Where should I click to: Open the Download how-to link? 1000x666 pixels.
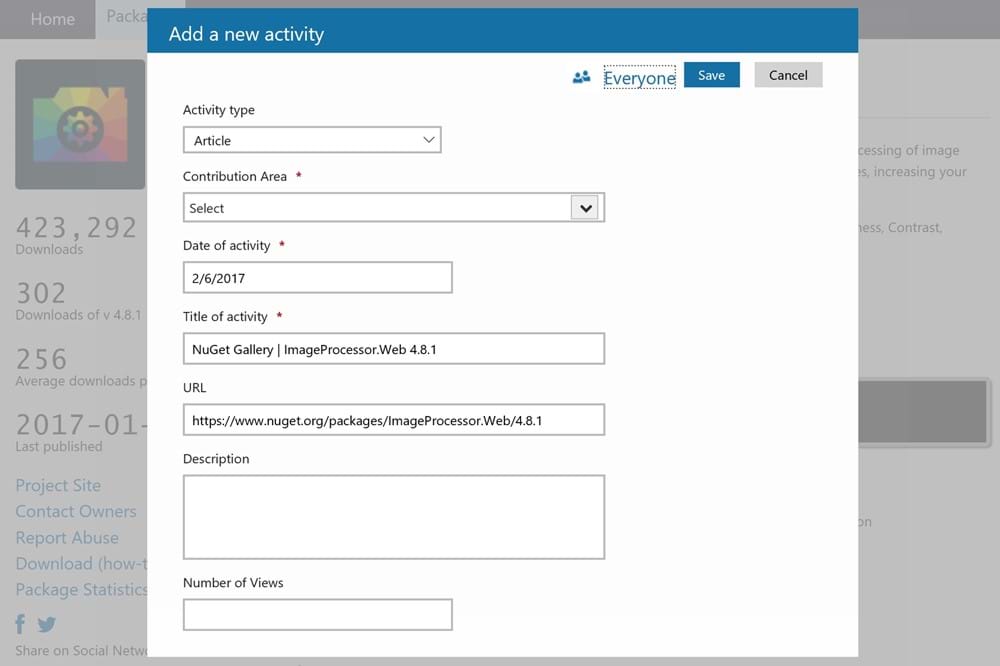pyautogui.click(x=82, y=564)
